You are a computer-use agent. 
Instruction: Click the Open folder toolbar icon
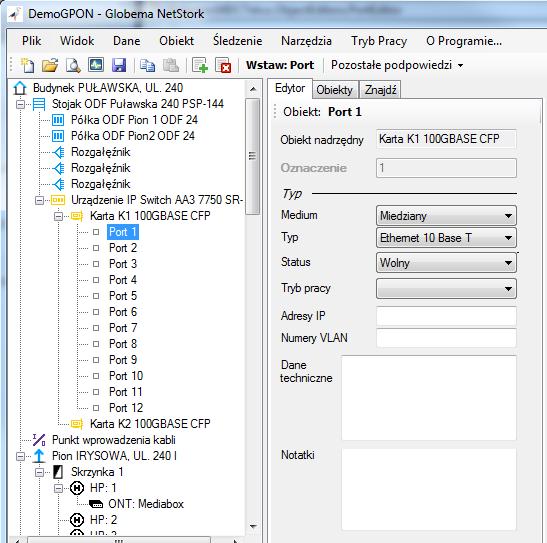click(x=50, y=65)
